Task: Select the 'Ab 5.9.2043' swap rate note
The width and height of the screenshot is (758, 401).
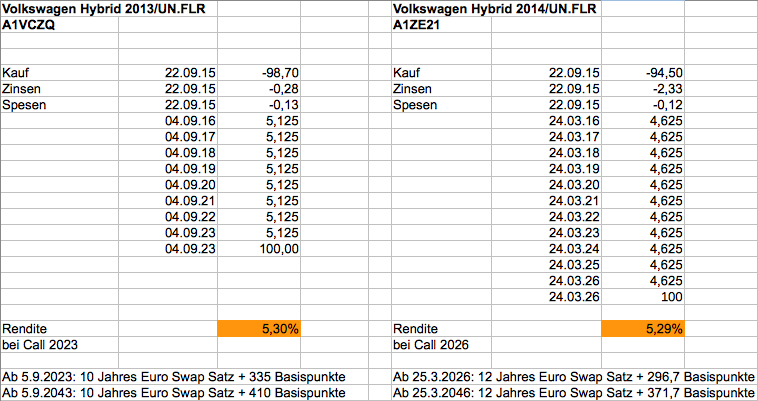Action: 174,393
